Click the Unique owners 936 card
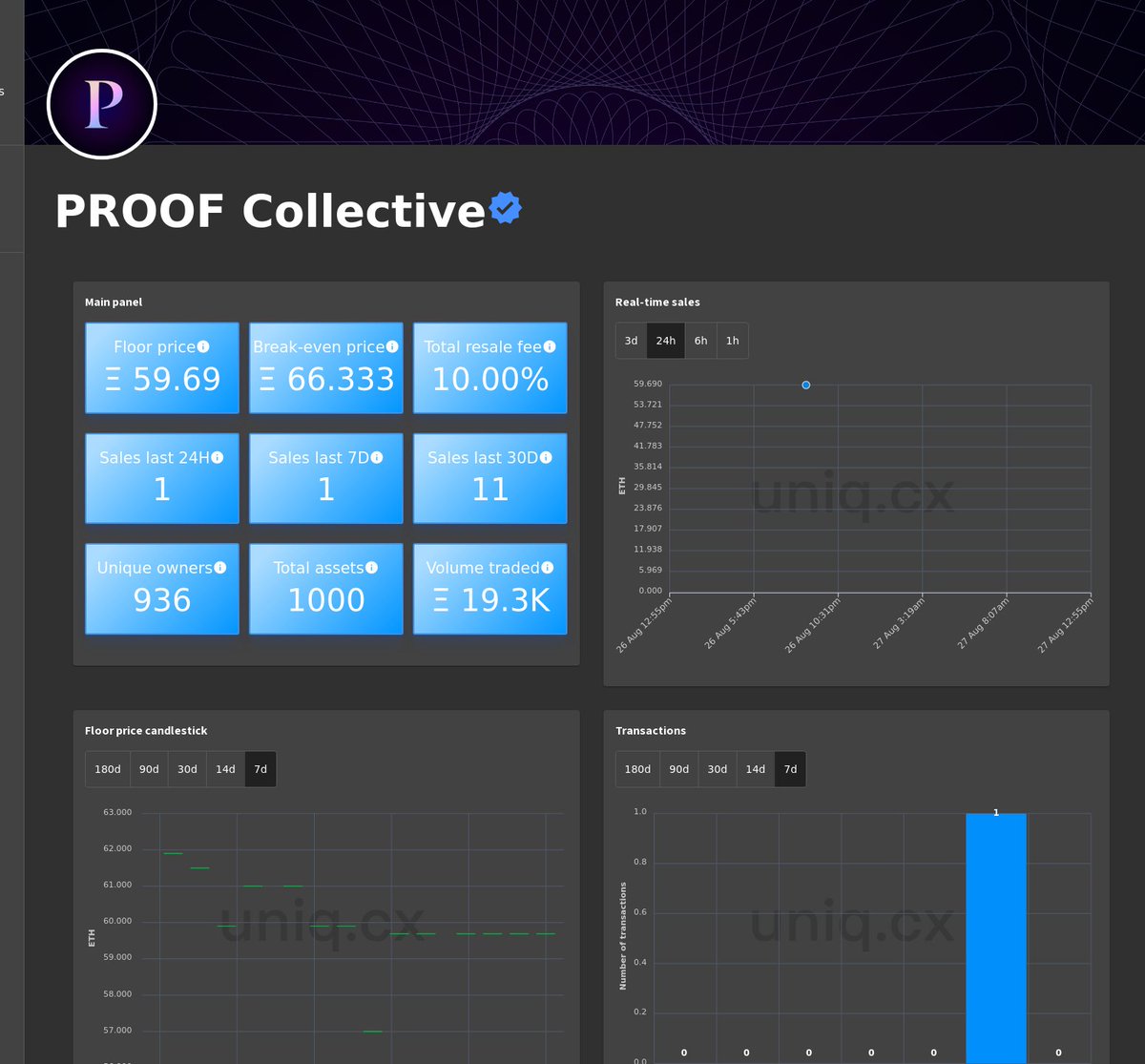This screenshot has width=1145, height=1064. click(x=162, y=589)
